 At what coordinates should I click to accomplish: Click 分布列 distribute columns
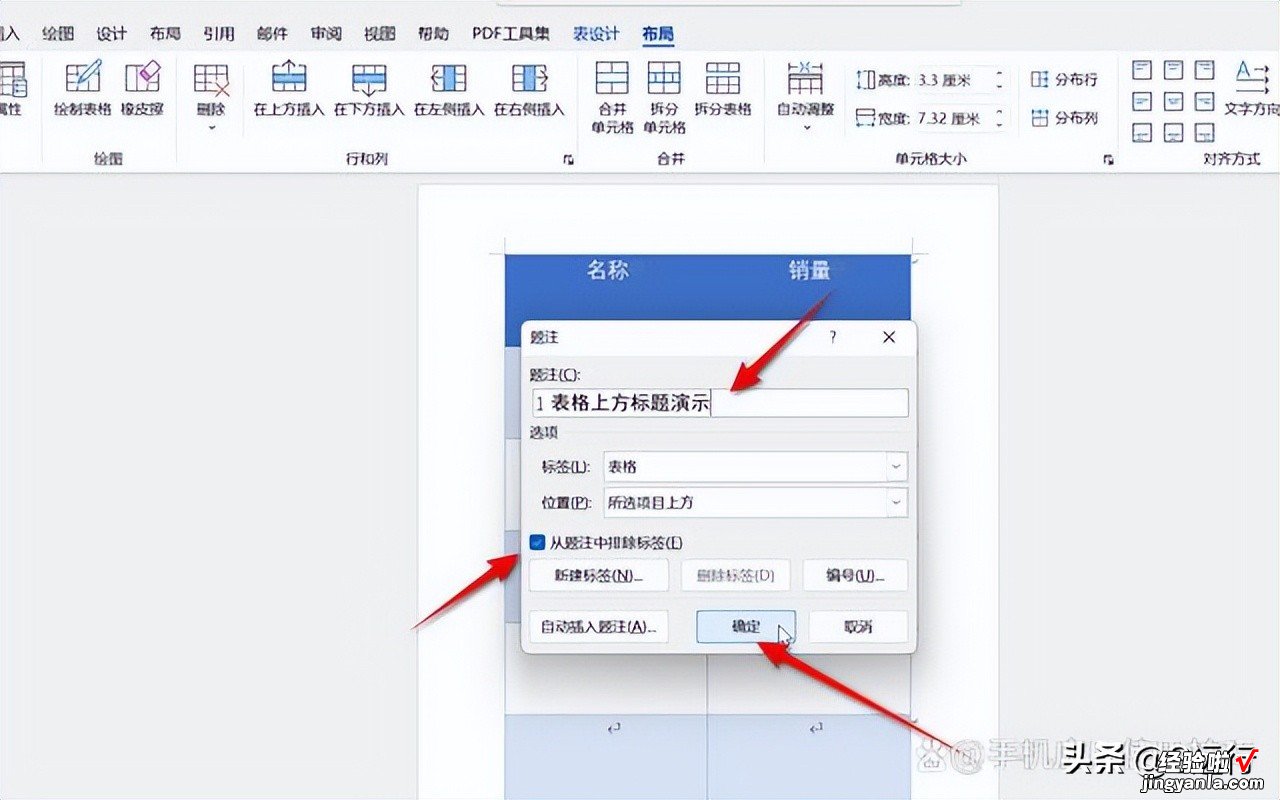coord(1065,118)
